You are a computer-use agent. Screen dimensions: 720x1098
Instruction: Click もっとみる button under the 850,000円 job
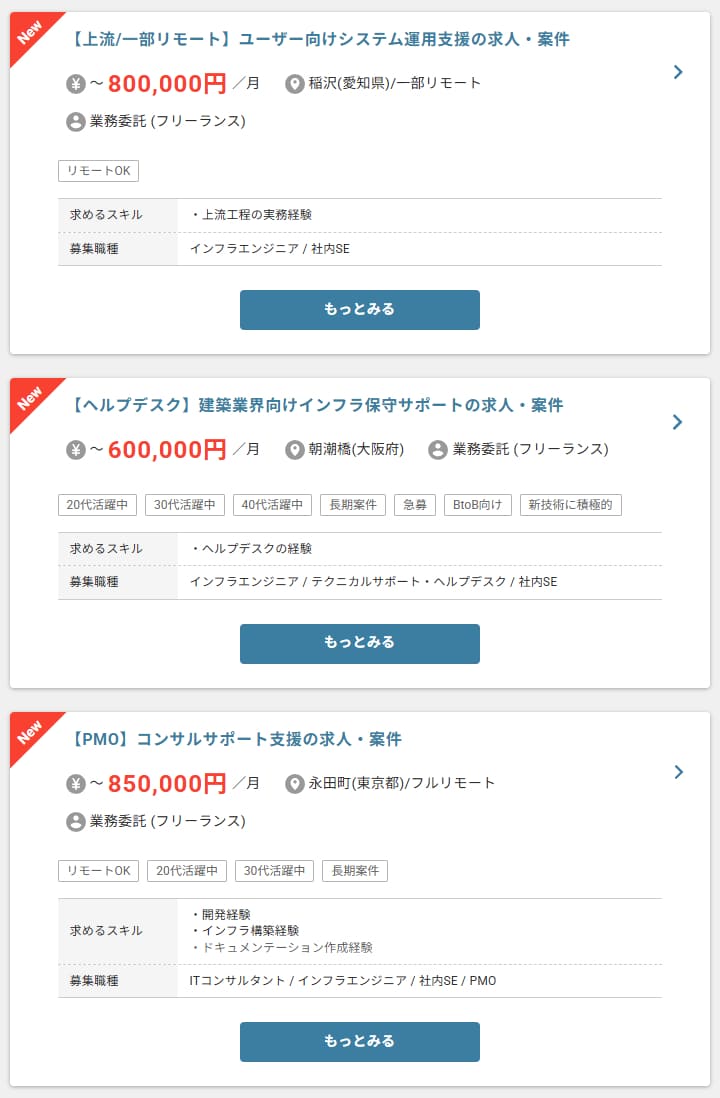pyautogui.click(x=360, y=1041)
